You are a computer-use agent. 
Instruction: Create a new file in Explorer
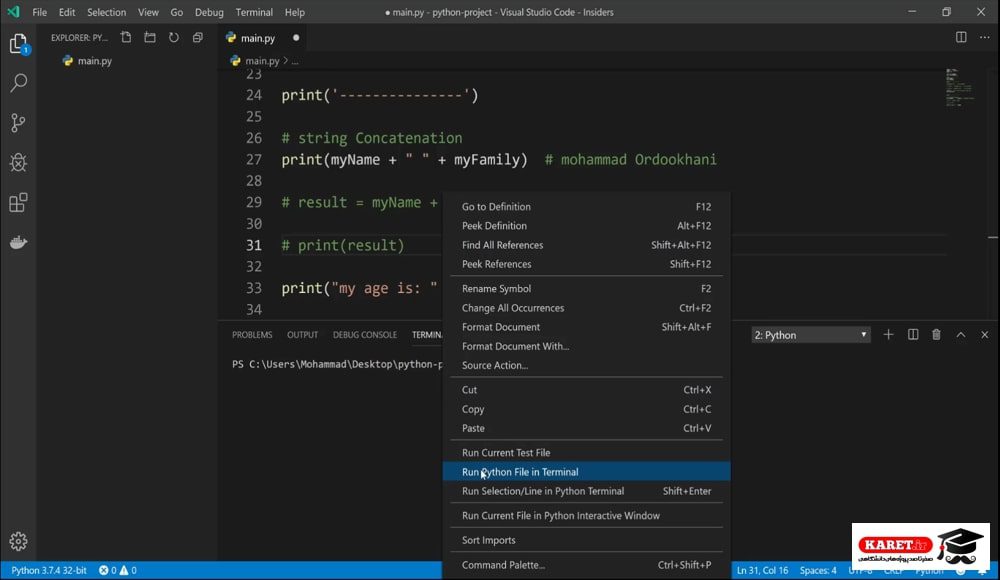[x=126, y=38]
